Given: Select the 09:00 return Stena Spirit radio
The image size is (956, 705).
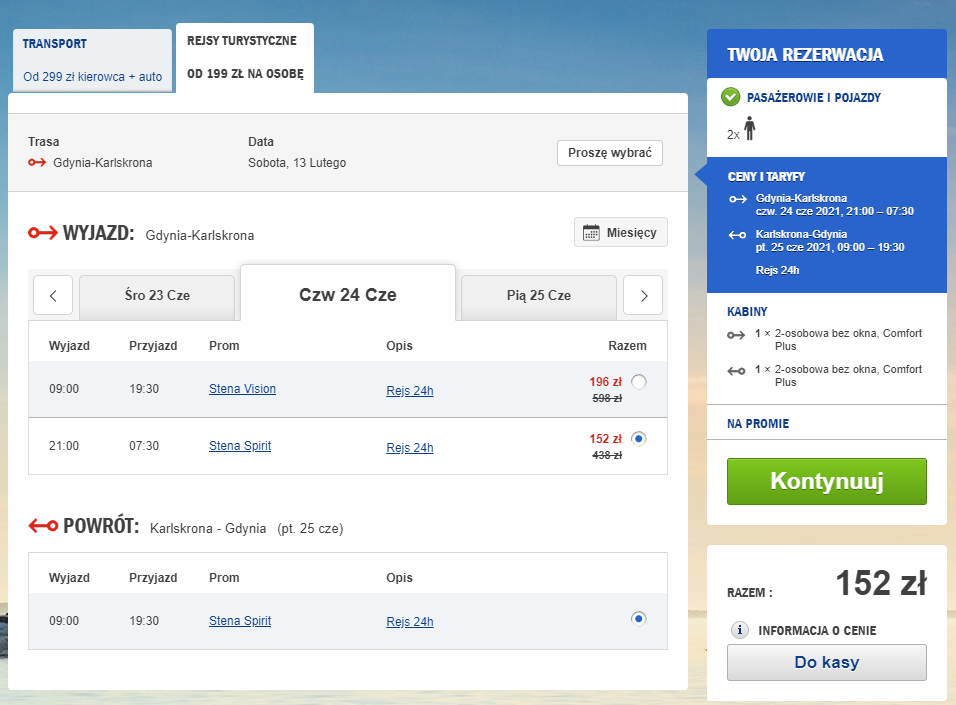Looking at the screenshot, I should (x=638, y=618).
